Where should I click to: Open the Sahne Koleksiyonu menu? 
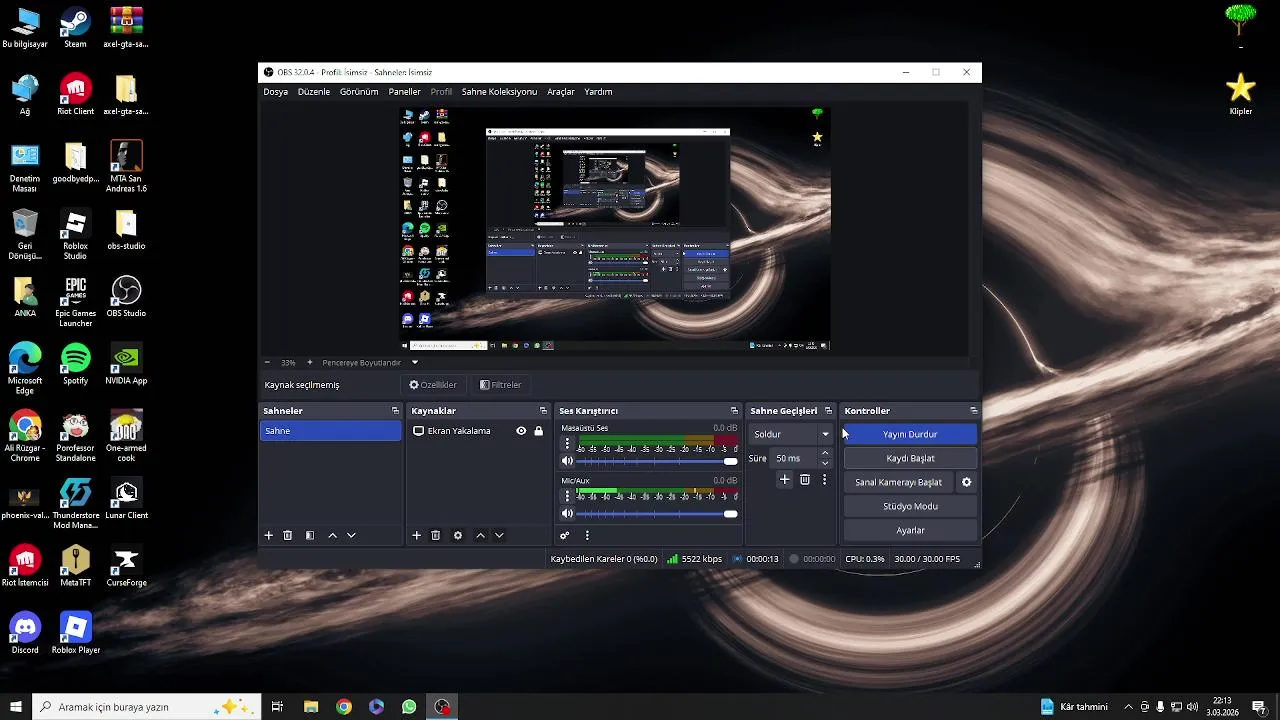[x=499, y=92]
